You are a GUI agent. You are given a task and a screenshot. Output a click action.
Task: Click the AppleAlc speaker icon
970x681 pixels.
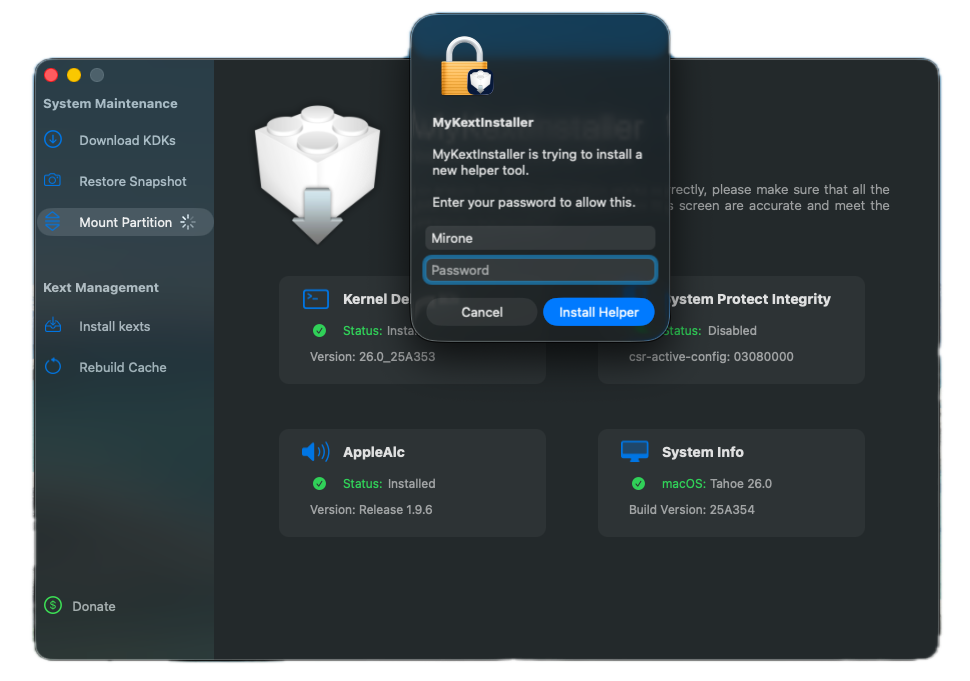click(315, 452)
